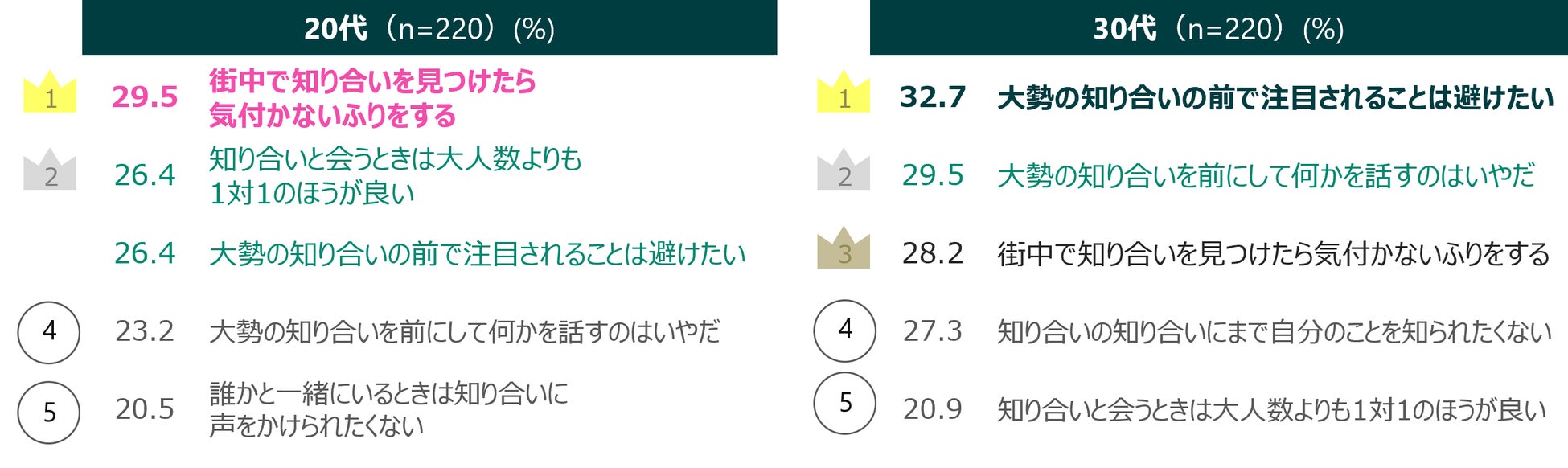Click bold text 大勢の知り合いの前で注目されることは避けたい in 30代
Image resolution: width=1568 pixels, height=468 pixels.
tap(1275, 98)
